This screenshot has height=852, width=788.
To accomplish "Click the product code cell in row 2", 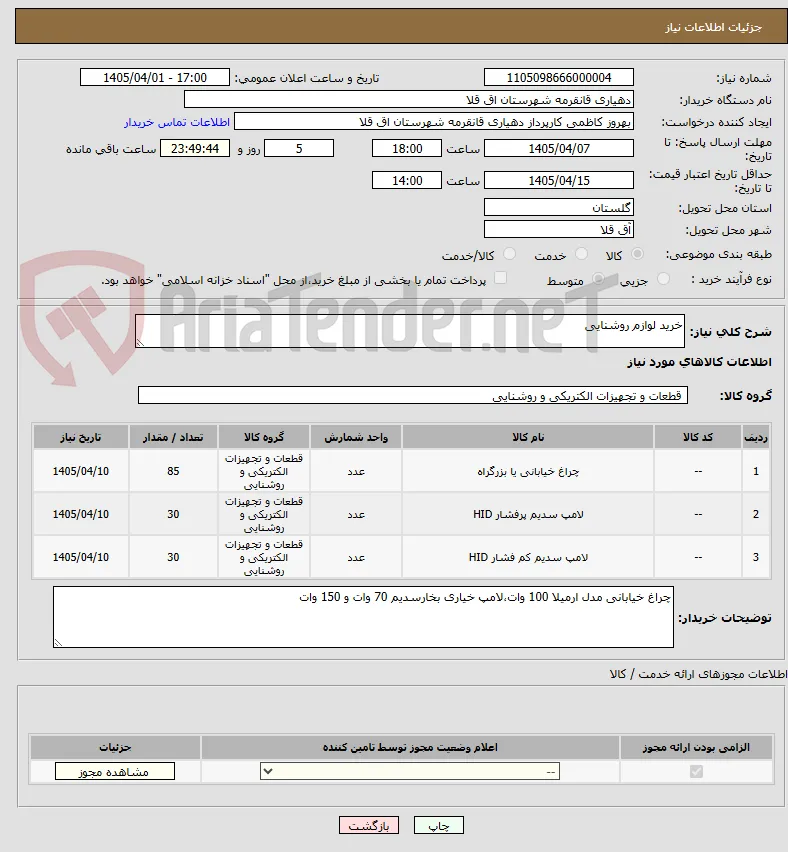I will click(x=698, y=515).
